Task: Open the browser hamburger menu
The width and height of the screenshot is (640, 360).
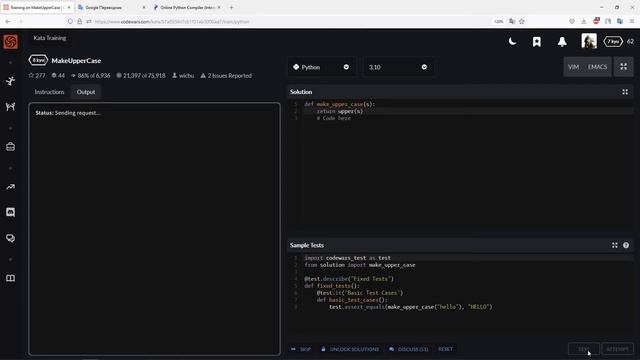Action: tap(631, 21)
